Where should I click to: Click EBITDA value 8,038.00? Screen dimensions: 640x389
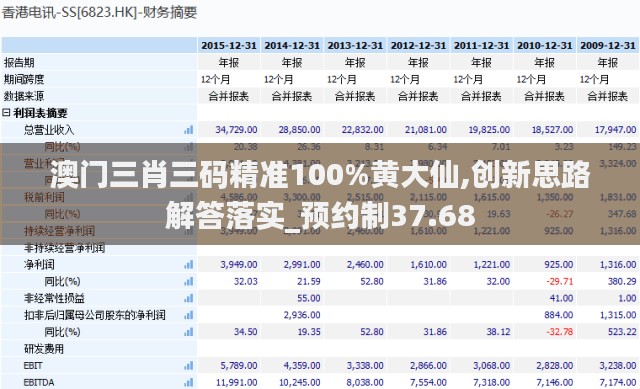(365, 382)
